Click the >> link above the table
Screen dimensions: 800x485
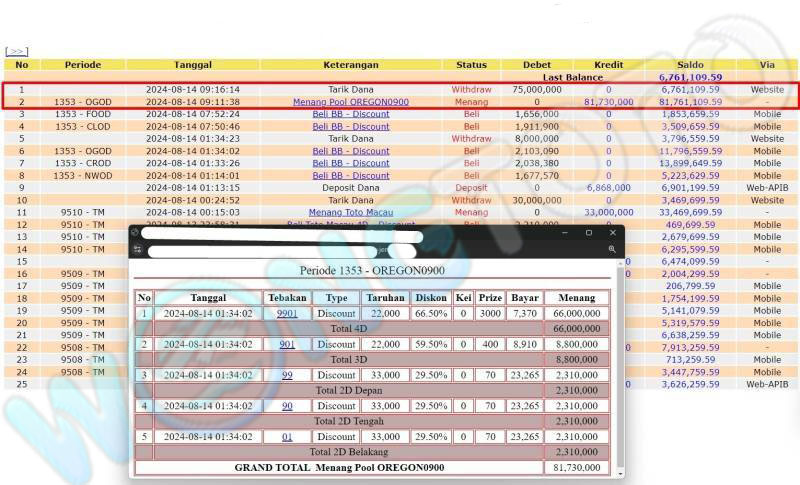click(16, 51)
